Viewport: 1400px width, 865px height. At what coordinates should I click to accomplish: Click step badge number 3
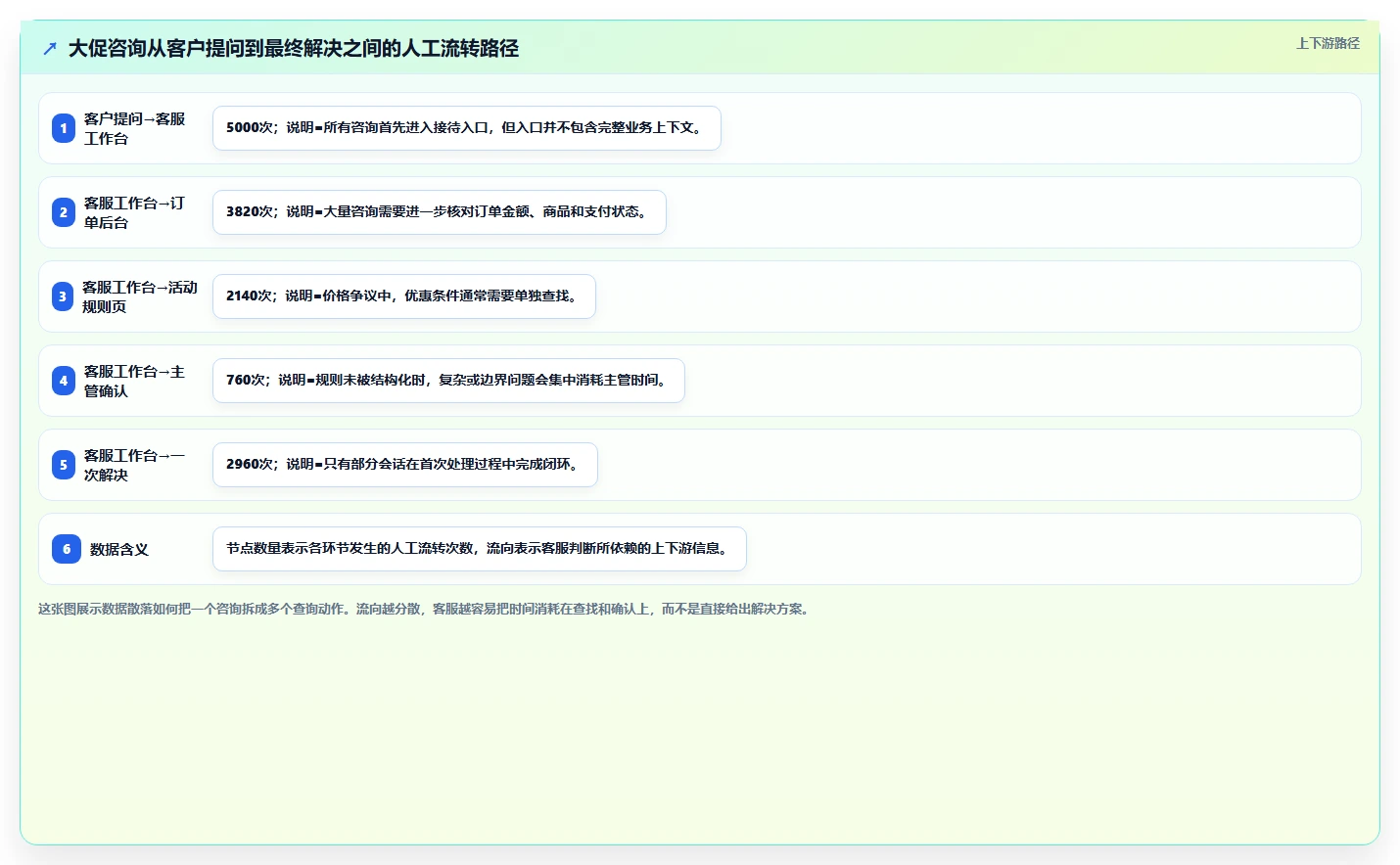pos(63,296)
